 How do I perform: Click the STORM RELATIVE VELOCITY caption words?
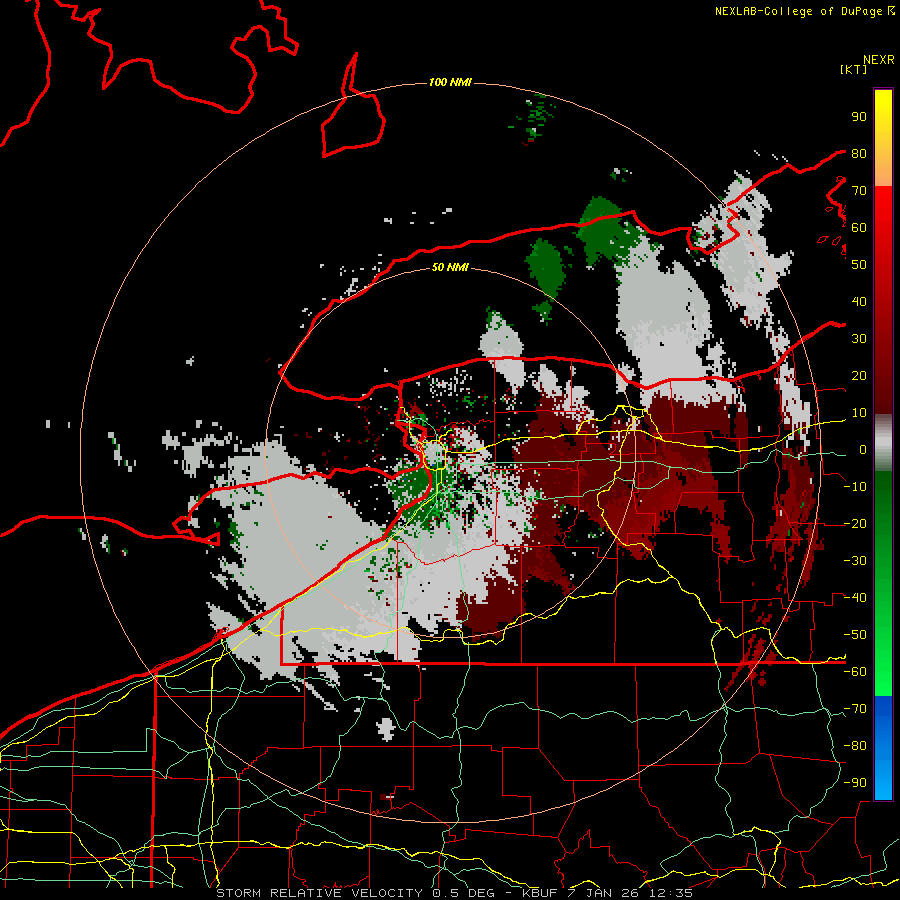click(322, 893)
